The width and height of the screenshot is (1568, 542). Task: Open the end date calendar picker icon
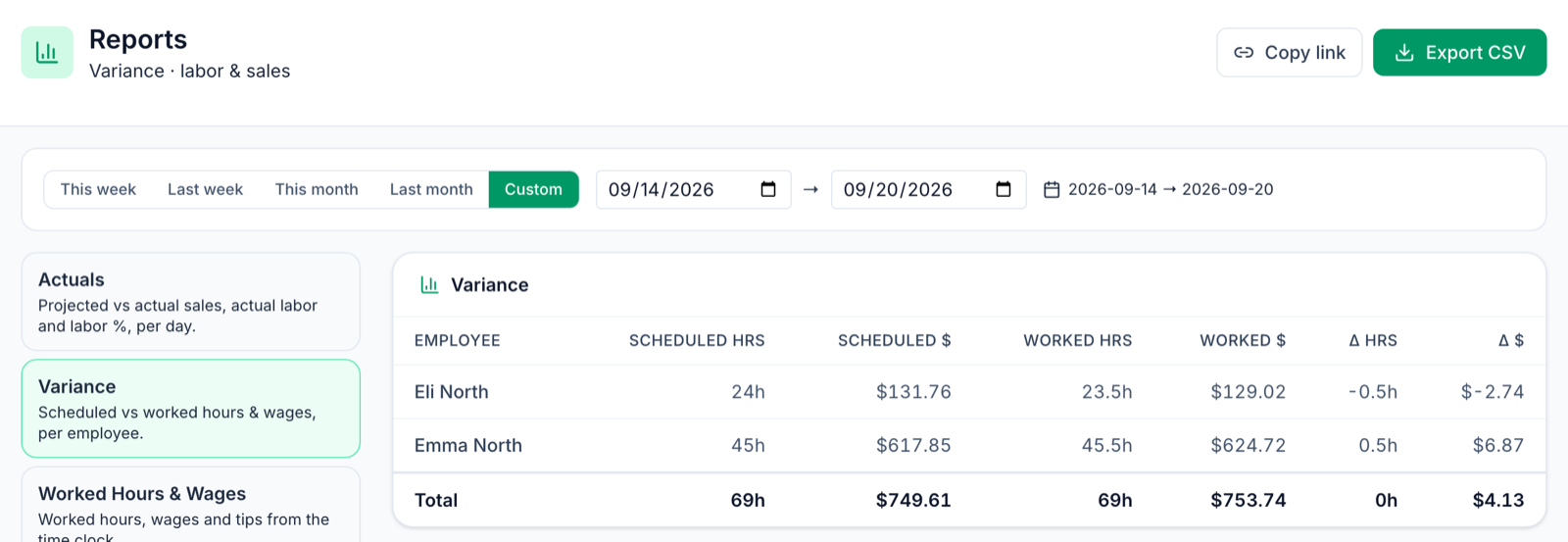pyautogui.click(x=1004, y=189)
